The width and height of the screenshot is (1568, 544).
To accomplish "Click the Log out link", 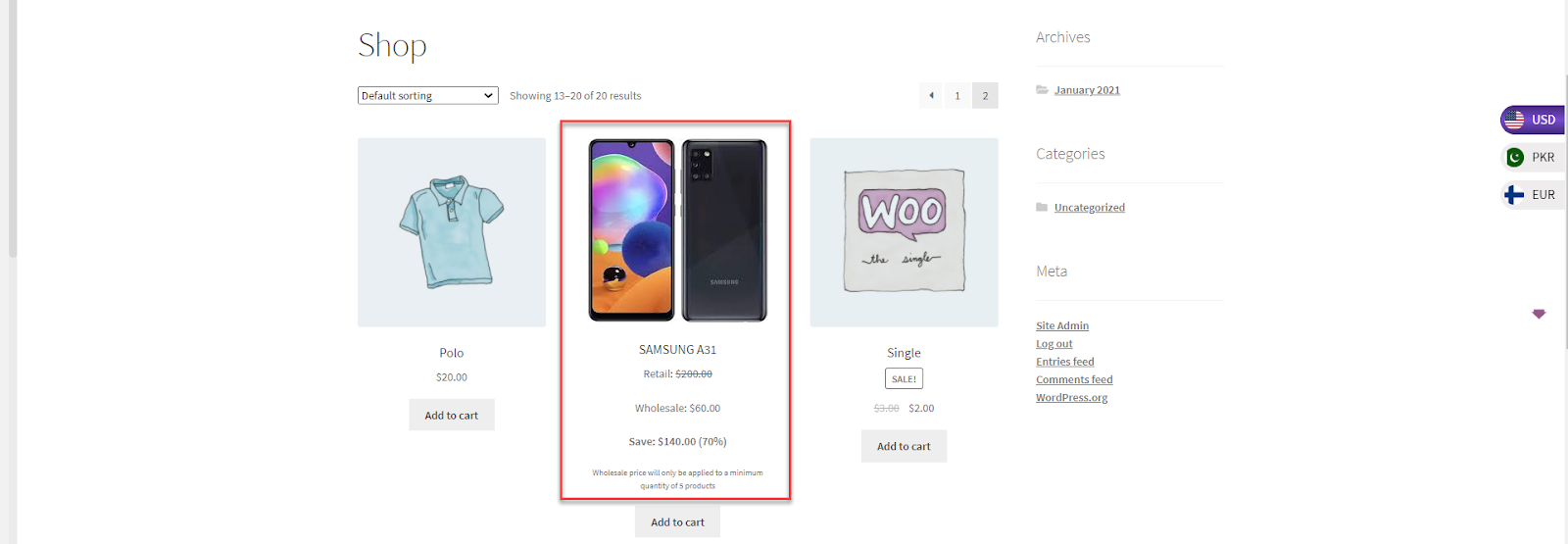I will pyautogui.click(x=1054, y=344).
